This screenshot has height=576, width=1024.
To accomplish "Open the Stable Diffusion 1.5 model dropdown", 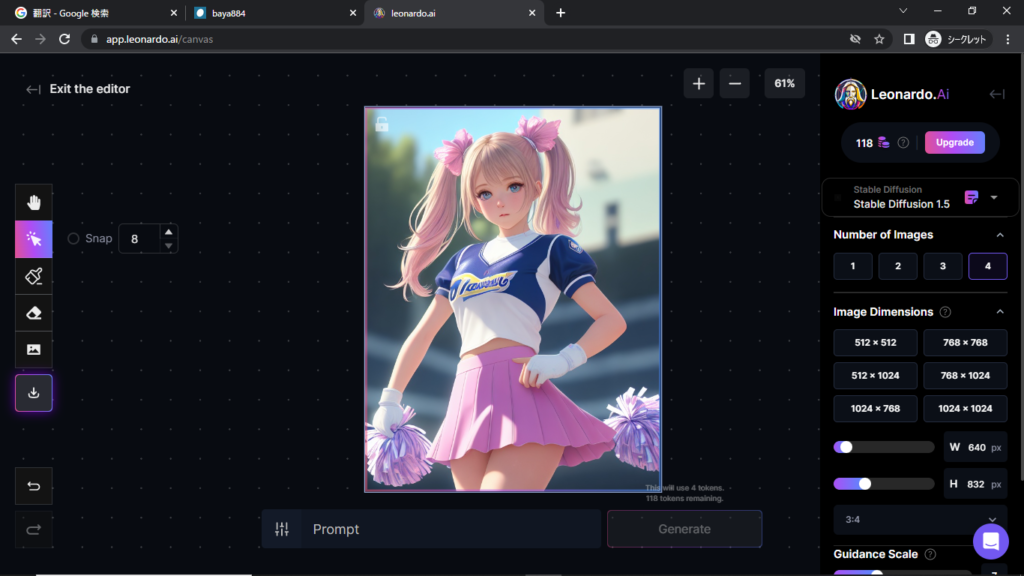I will click(993, 198).
